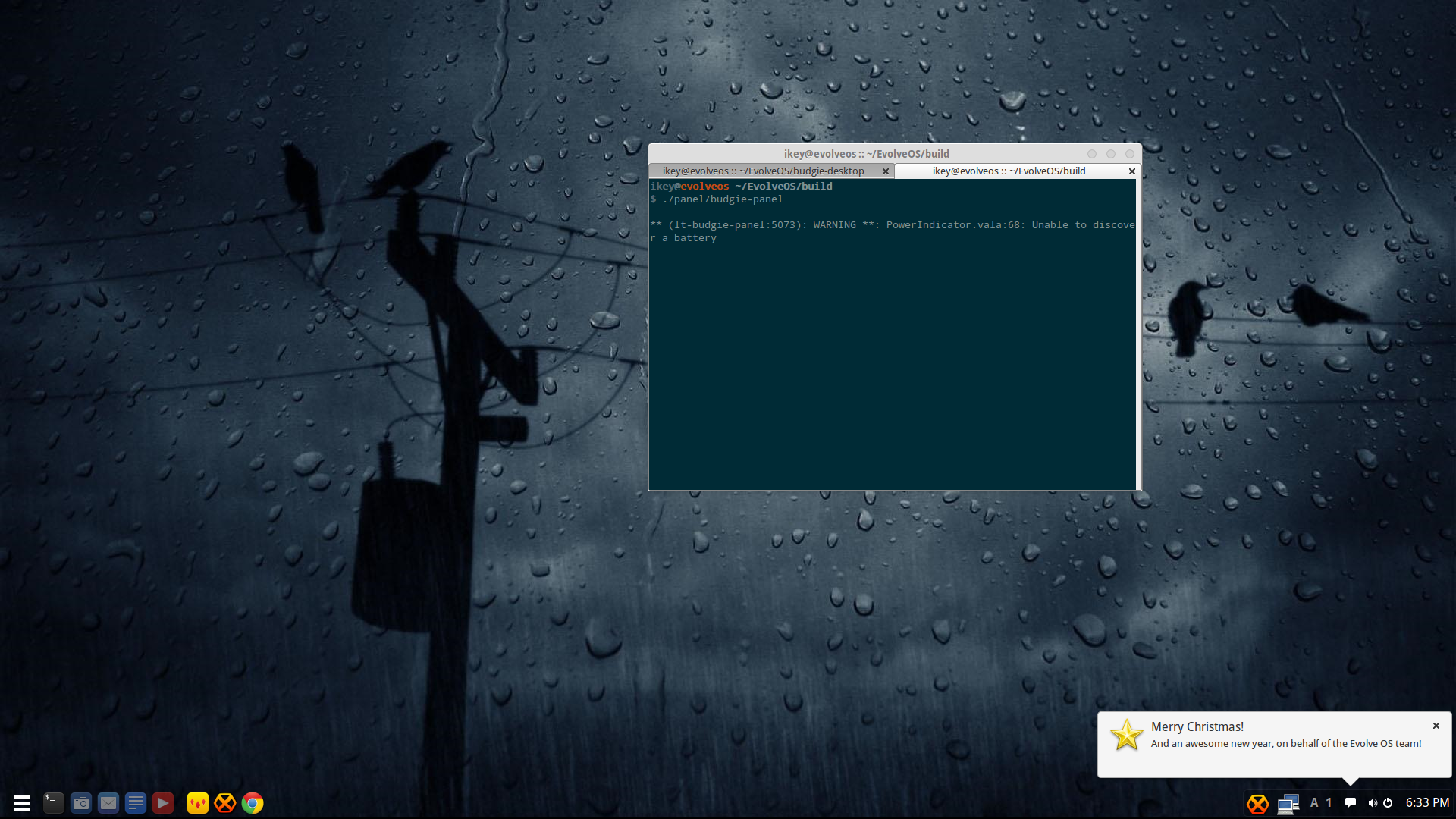The image size is (1456, 819).
Task: Dismiss the Merry Christmas notification
Action: tap(1436, 726)
